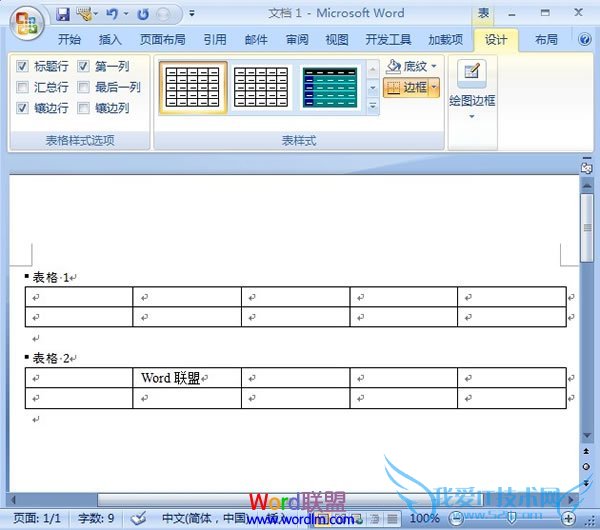Image resolution: width=600 pixels, height=530 pixels.
Task: Toggle the ruler button above the scrollbar
Action: (x=586, y=166)
